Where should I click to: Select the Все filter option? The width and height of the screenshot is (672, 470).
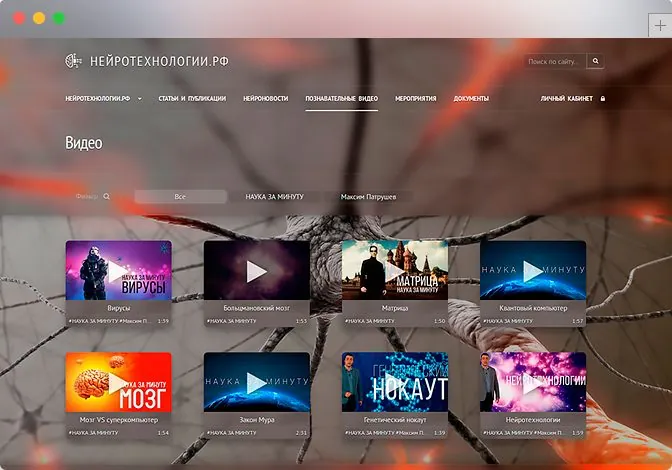coord(180,197)
